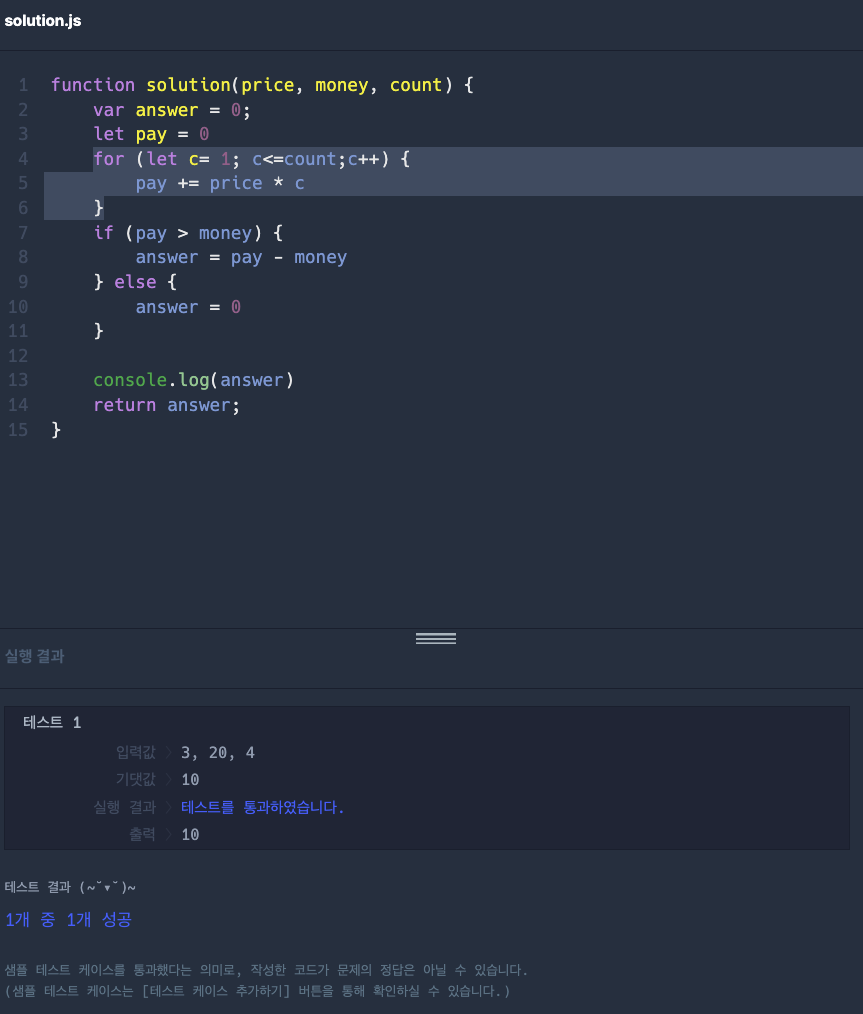
Task: Click the '기댓값' label
Action: (x=136, y=779)
